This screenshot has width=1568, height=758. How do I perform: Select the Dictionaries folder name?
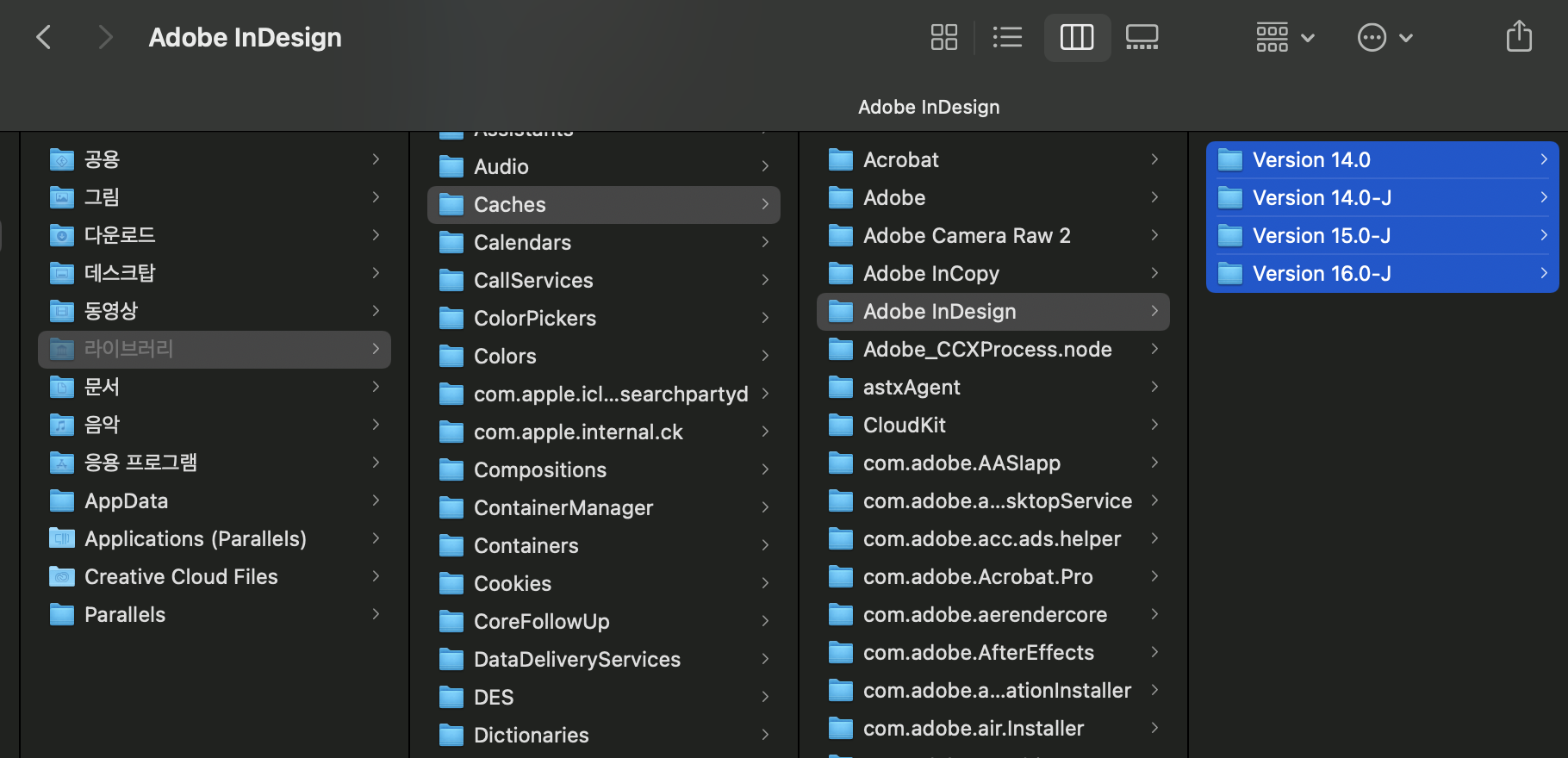(532, 735)
